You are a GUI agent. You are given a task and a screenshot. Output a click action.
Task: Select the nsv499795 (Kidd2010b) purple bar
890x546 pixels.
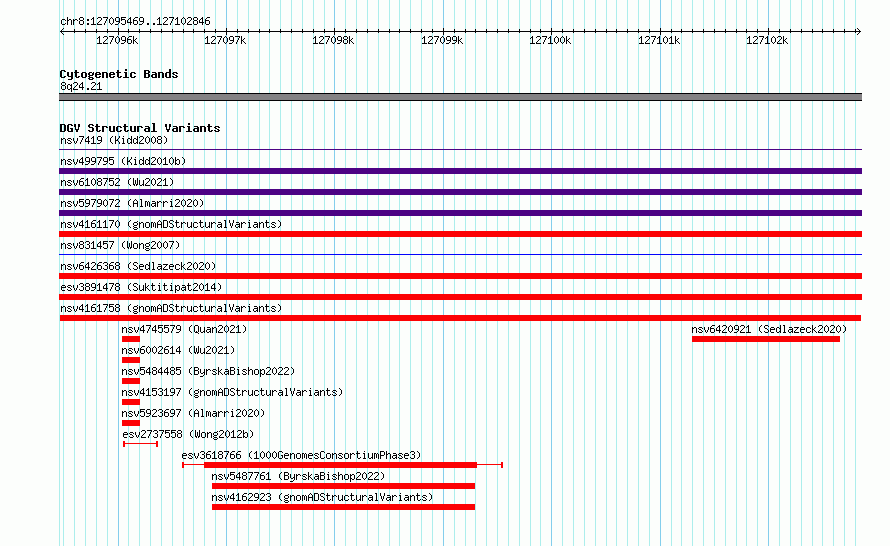tap(460, 171)
